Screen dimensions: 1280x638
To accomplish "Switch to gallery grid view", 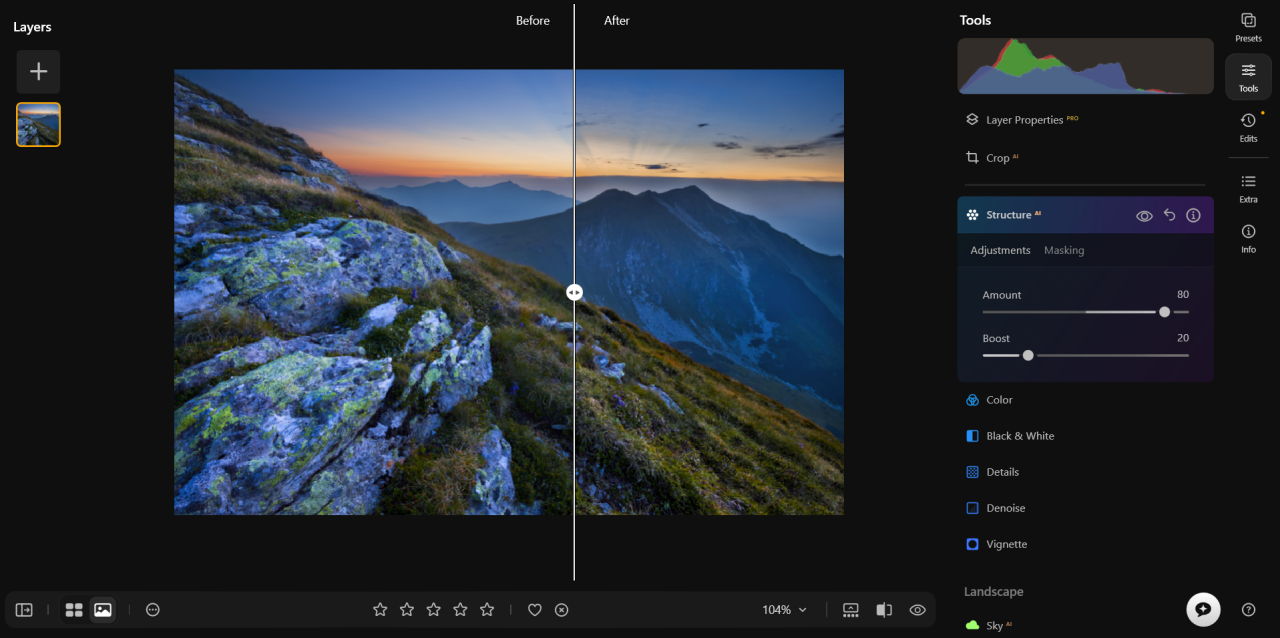I will coord(74,609).
